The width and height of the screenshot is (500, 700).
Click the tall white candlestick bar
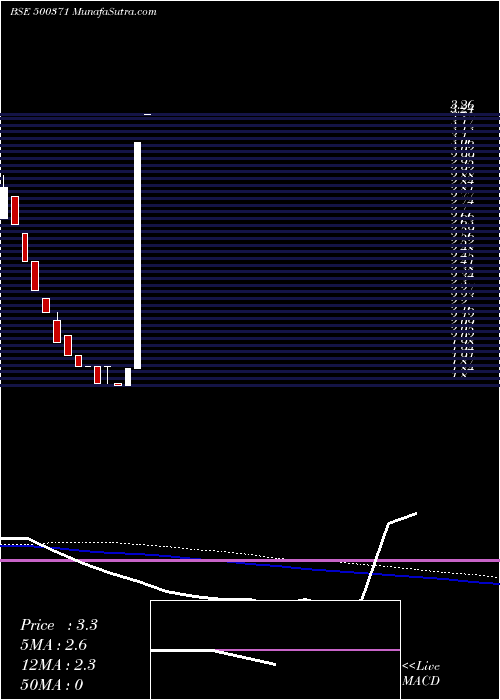138,255
